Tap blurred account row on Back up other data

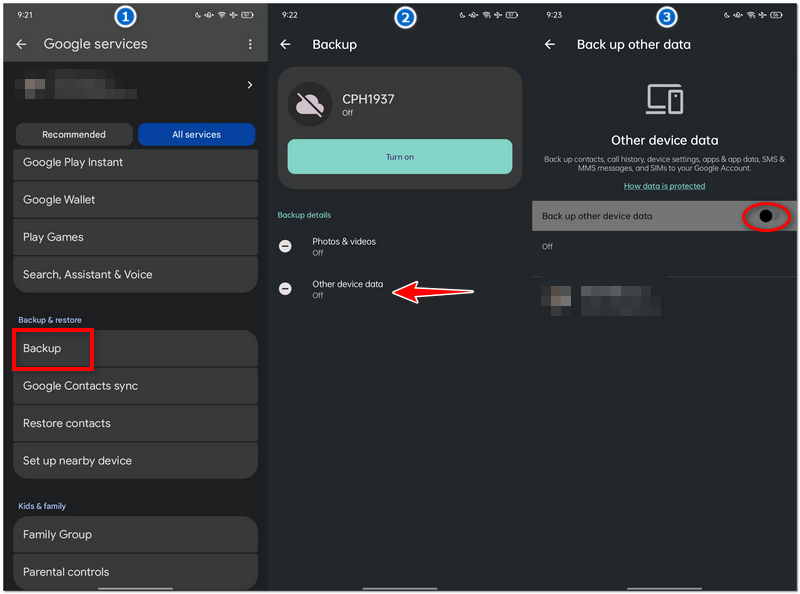pyautogui.click(x=664, y=300)
